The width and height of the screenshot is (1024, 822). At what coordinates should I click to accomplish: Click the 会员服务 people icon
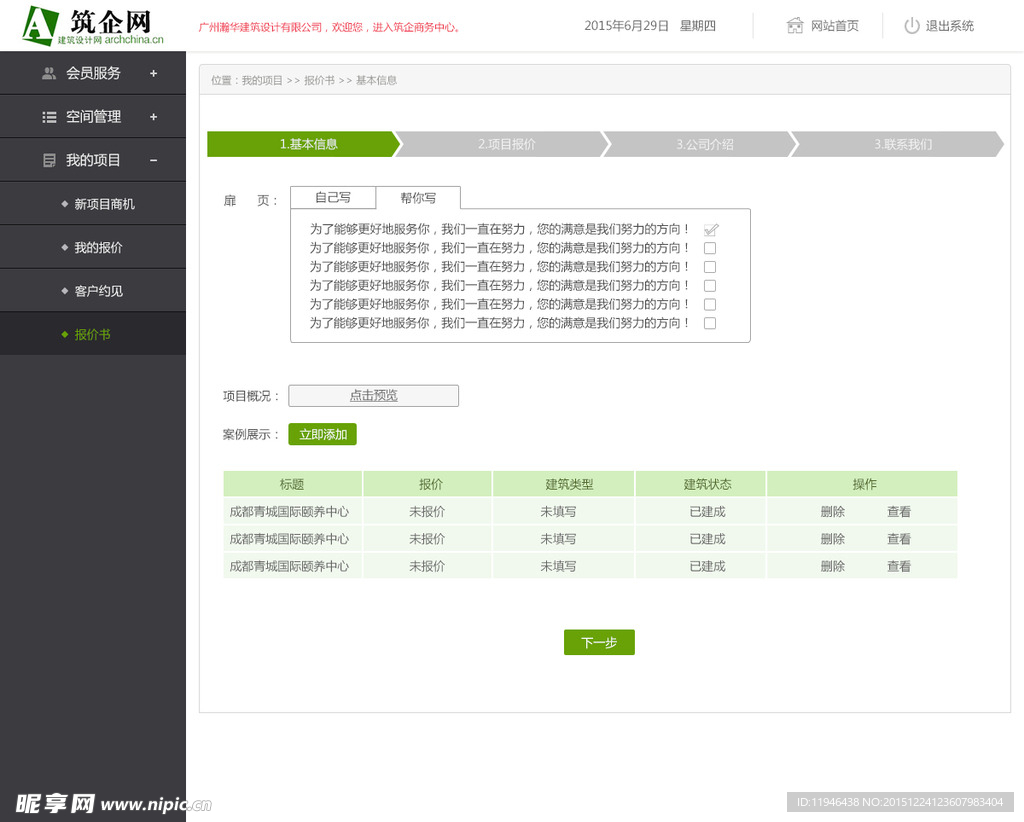(49, 73)
